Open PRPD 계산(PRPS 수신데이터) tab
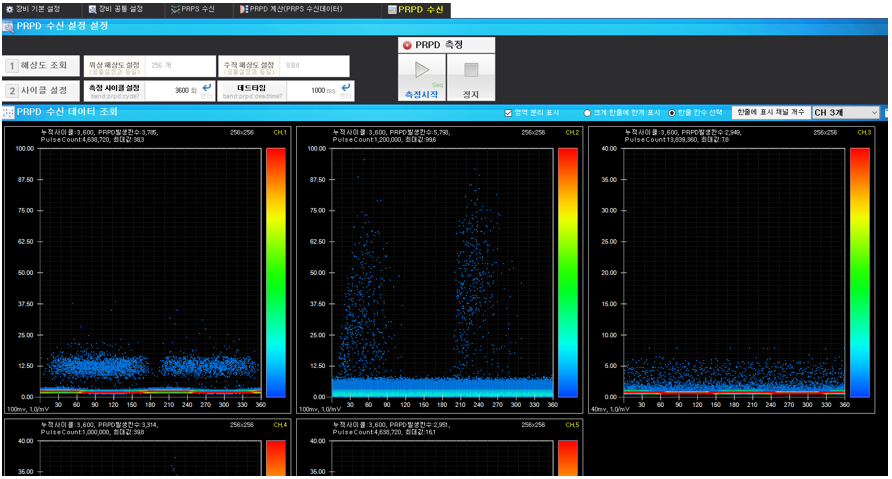Image resolution: width=892 pixels, height=479 pixels. point(295,9)
